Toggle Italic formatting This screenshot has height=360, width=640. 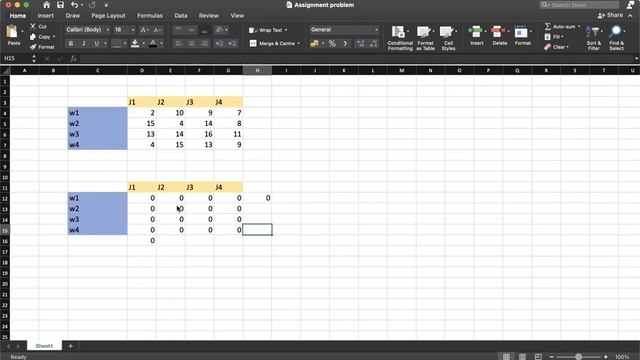click(84, 43)
